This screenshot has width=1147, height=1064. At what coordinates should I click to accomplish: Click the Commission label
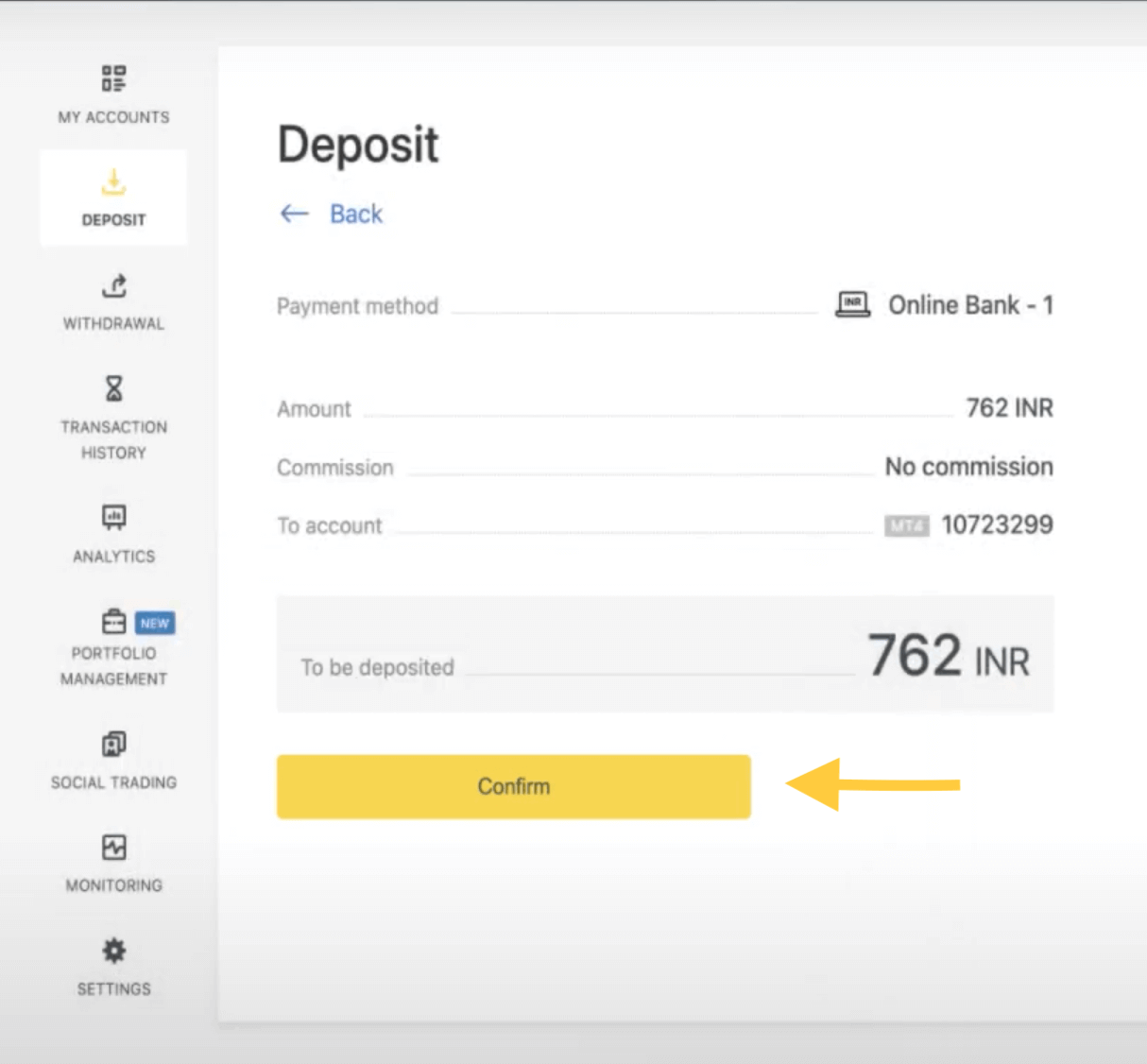point(334,468)
